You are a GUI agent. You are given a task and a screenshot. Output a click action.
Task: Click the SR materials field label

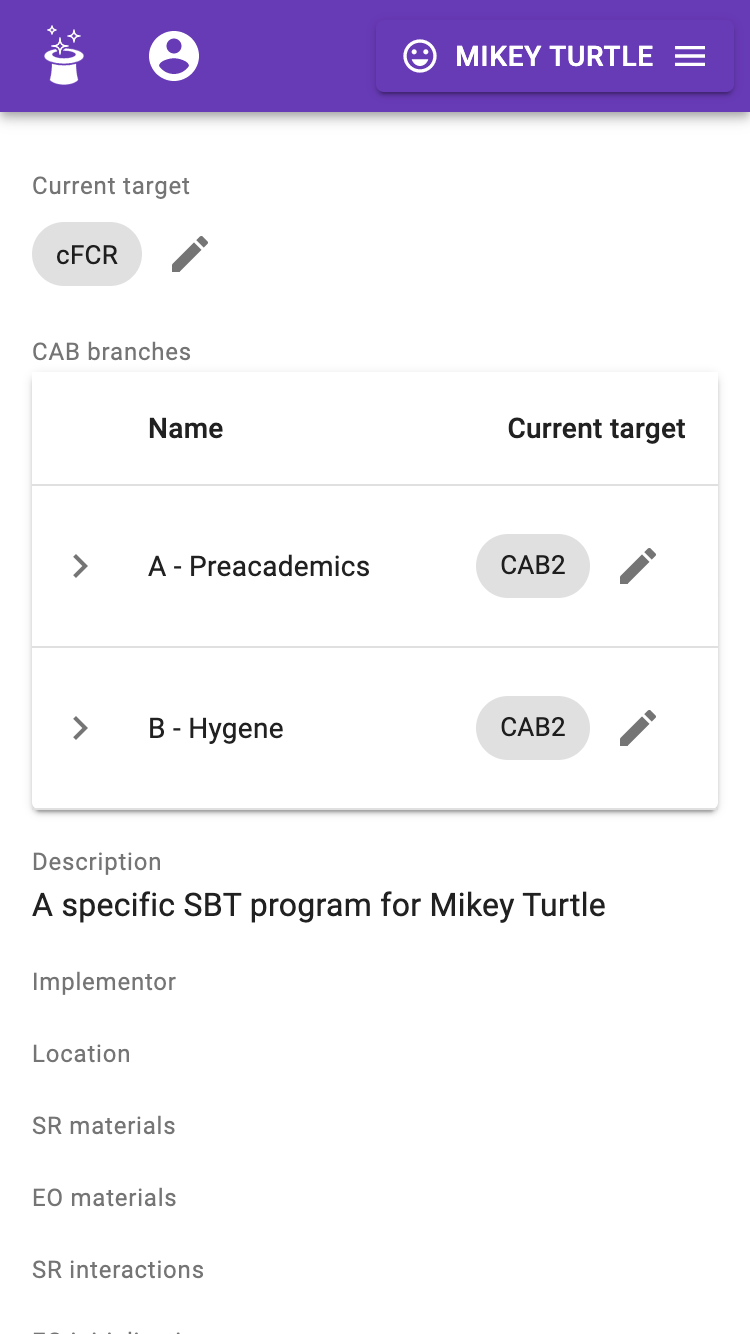[104, 1126]
